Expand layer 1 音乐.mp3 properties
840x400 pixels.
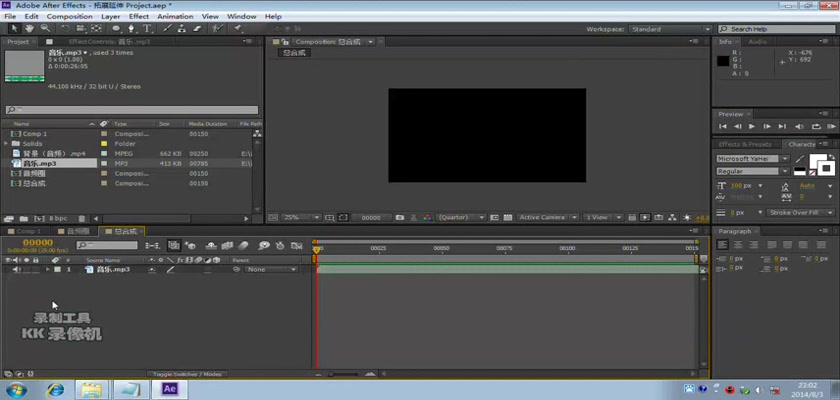47,269
